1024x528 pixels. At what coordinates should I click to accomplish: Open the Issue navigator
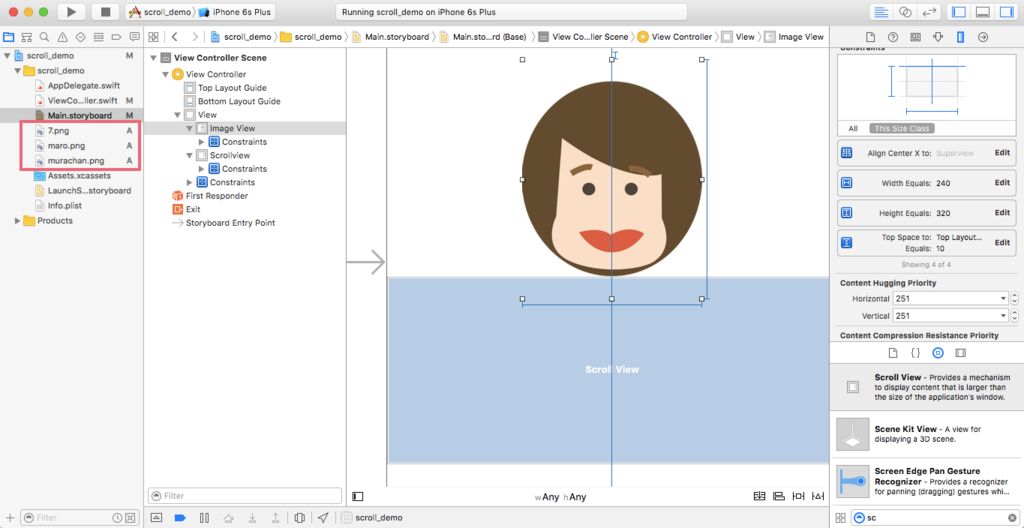tap(63, 37)
